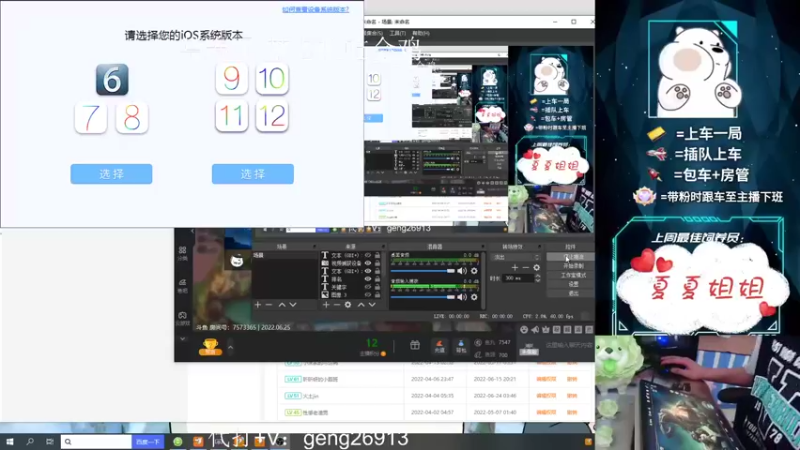Image resolution: width=800 pixels, height=450 pixels.
Task: Click the 300 ms duration field
Action: [x=518, y=279]
